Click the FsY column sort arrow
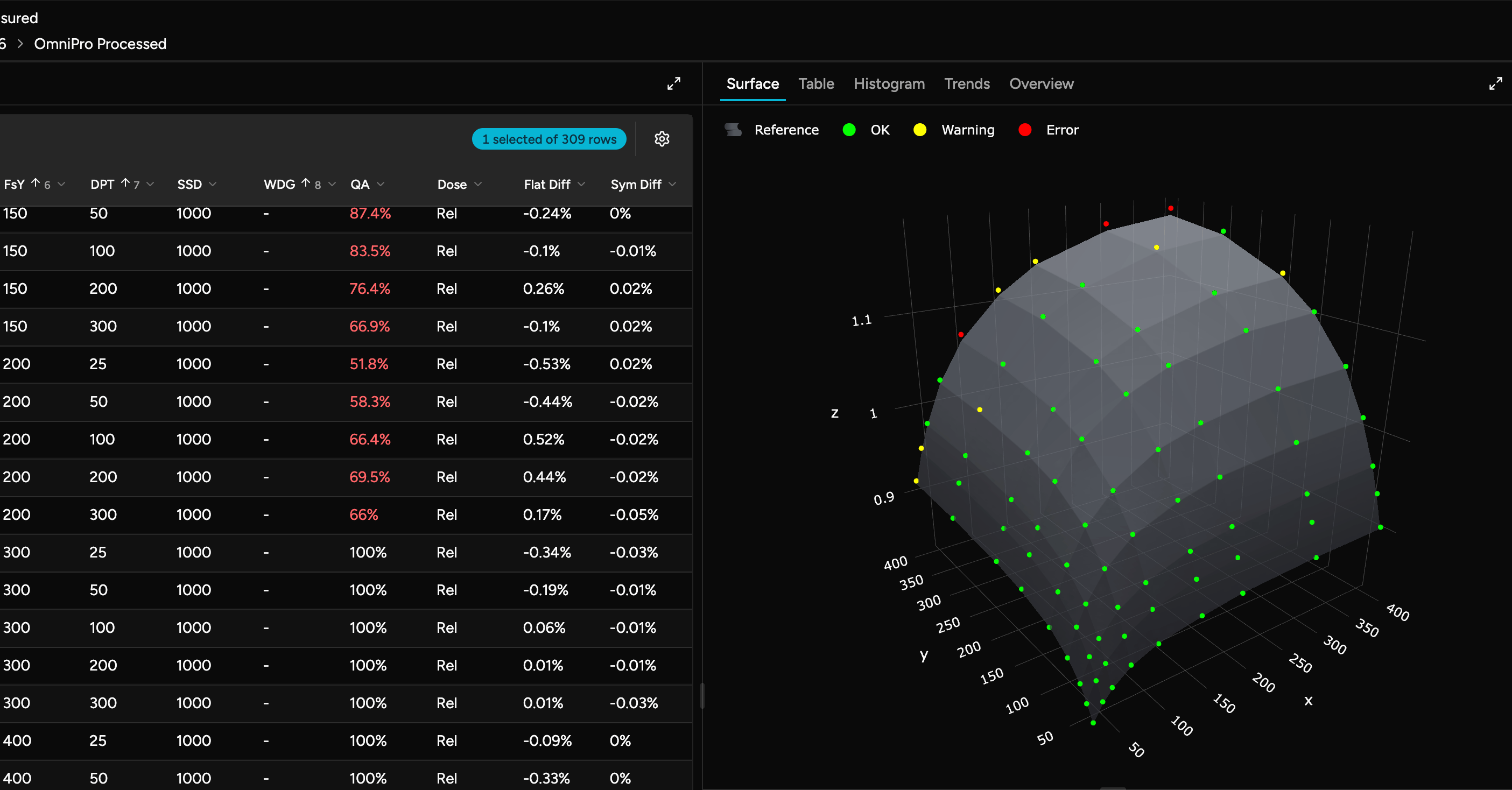 pyautogui.click(x=35, y=184)
